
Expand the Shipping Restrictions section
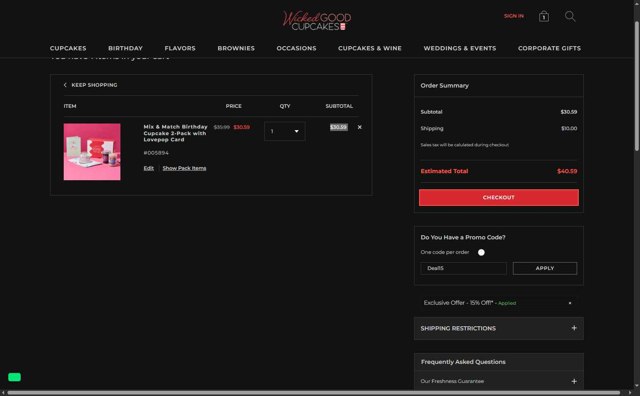pyautogui.click(x=499, y=328)
